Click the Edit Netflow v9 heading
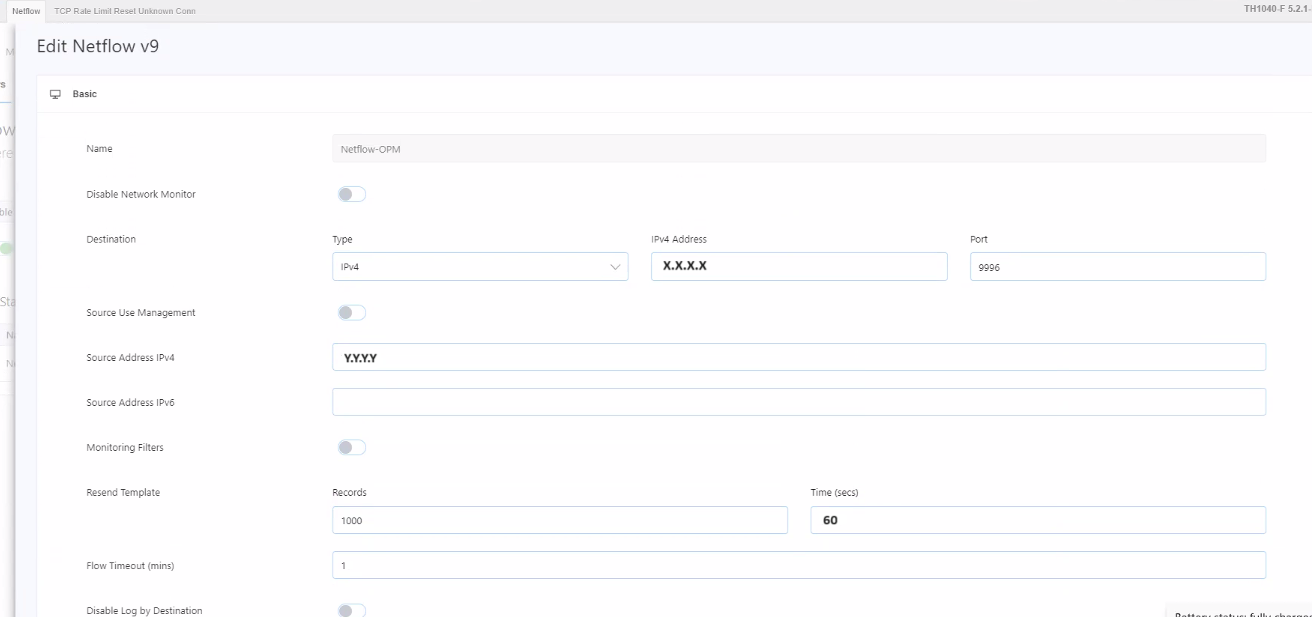The image size is (1312, 617). 97,47
